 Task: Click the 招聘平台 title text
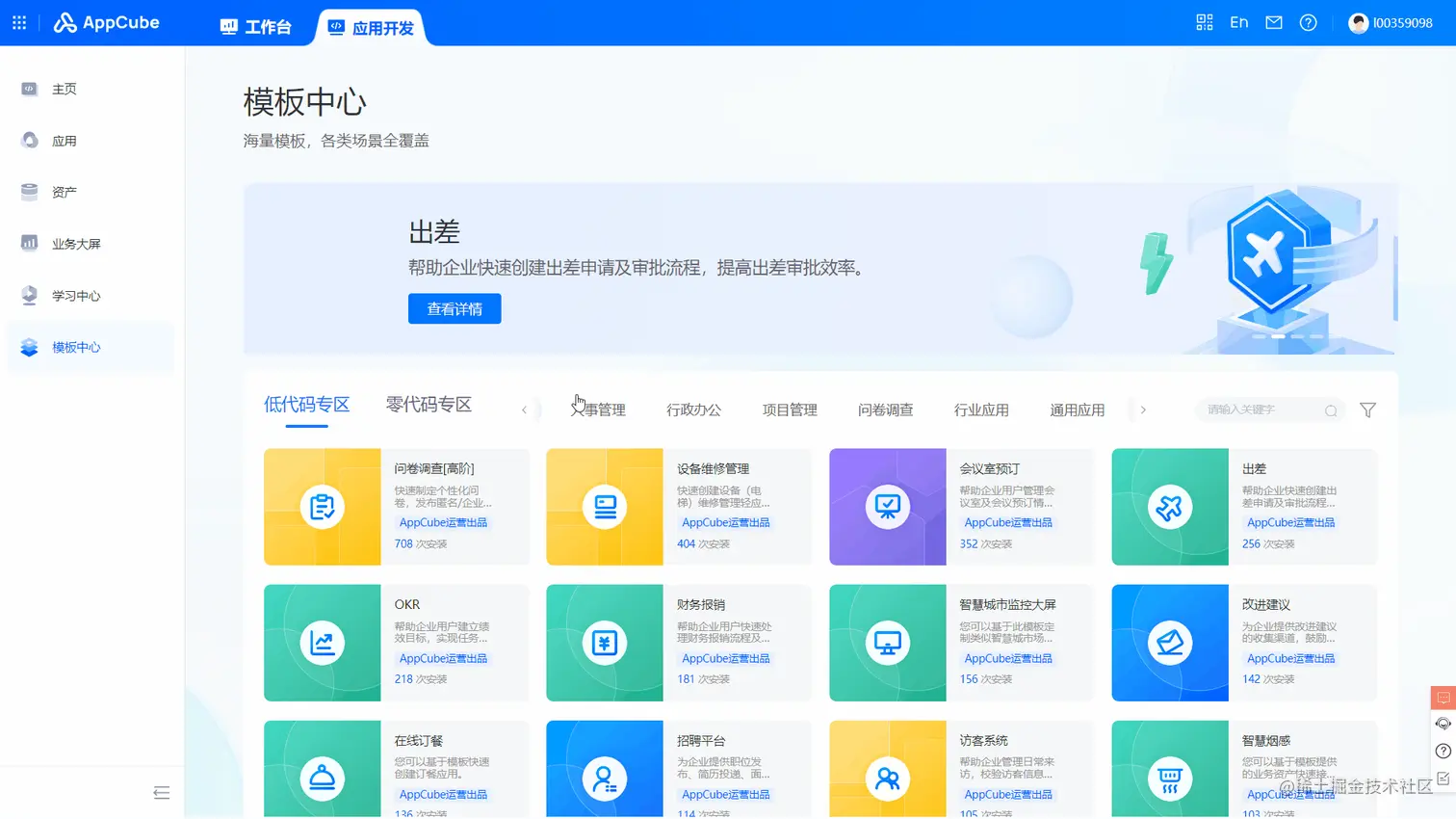[701, 740]
